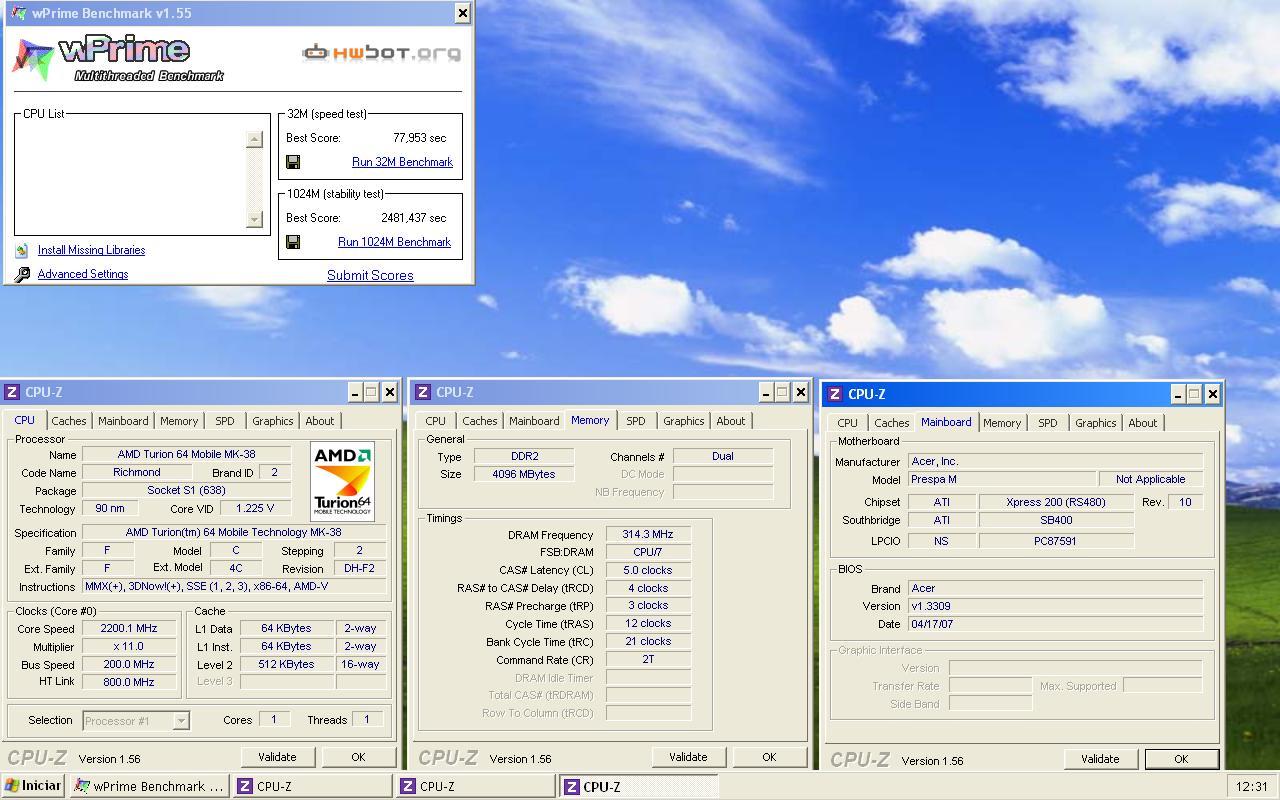This screenshot has height=800, width=1280.
Task: Click the CPU-Z icon in the Mainboard window title bar
Action: click(835, 394)
